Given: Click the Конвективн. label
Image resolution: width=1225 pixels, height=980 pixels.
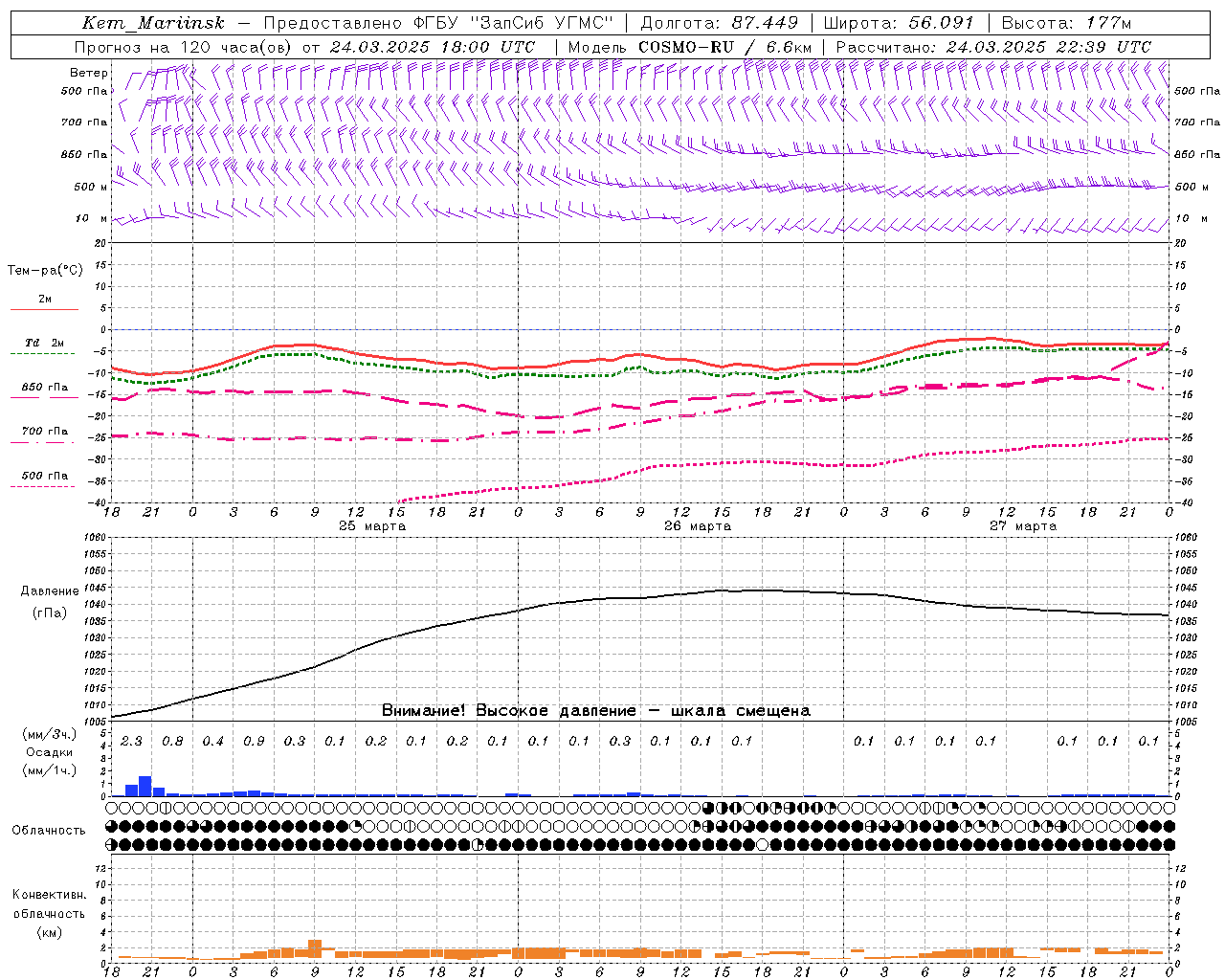Looking at the screenshot, I should [x=49, y=895].
